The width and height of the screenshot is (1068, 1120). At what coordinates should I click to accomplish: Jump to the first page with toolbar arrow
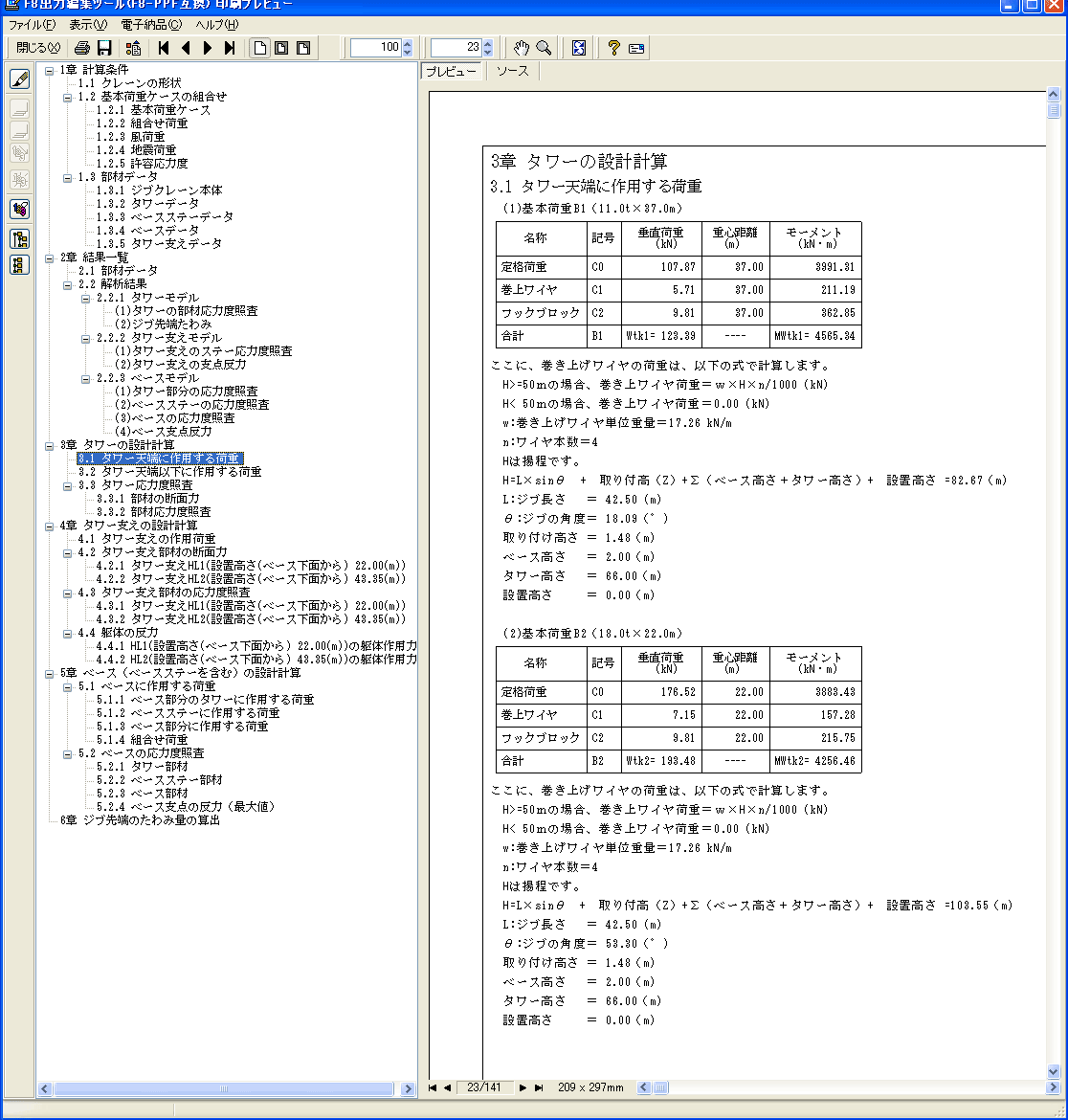pos(164,48)
